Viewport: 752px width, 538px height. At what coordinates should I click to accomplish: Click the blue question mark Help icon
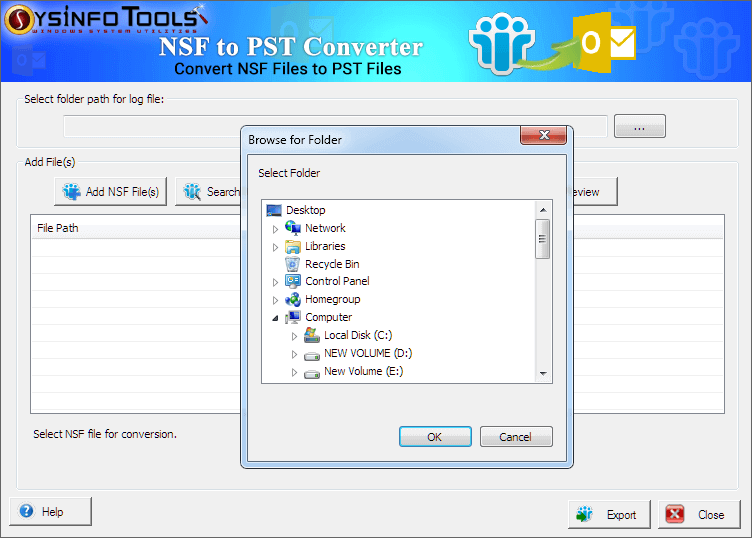[26, 511]
